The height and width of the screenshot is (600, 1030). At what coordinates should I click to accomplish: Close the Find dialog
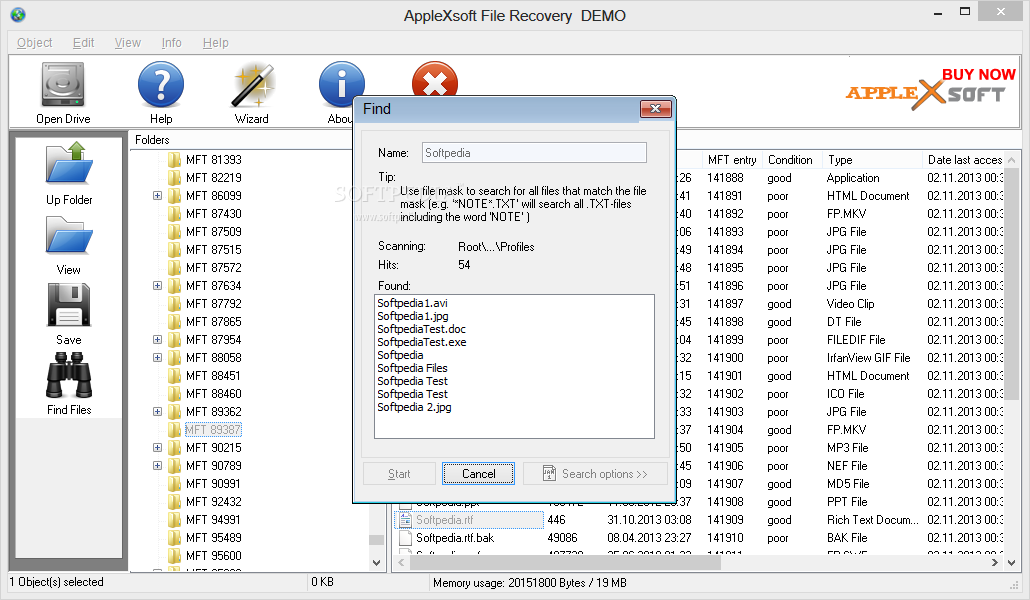tap(656, 109)
